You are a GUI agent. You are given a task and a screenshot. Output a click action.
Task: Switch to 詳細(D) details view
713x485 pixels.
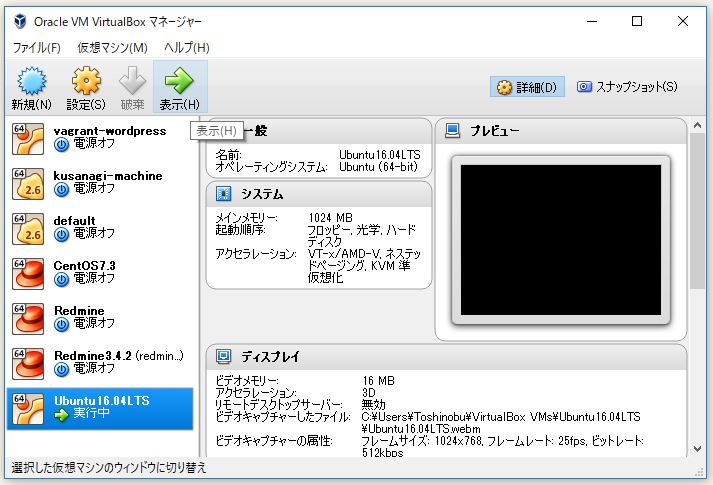(527, 87)
